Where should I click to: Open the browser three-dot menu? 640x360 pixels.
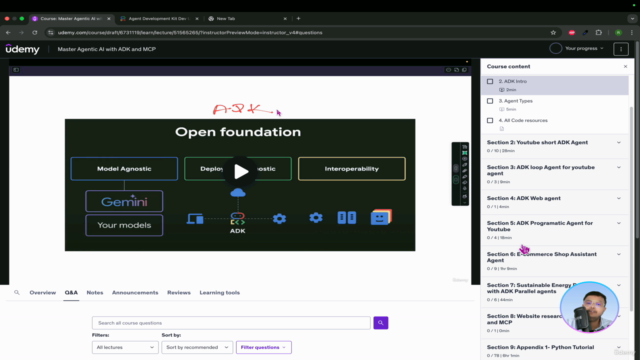tap(631, 33)
